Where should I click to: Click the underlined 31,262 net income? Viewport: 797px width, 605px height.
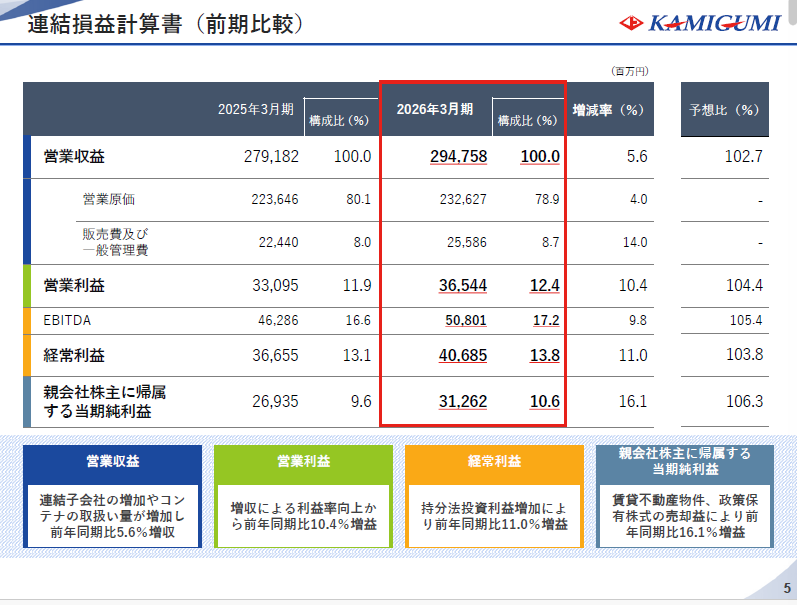(463, 401)
